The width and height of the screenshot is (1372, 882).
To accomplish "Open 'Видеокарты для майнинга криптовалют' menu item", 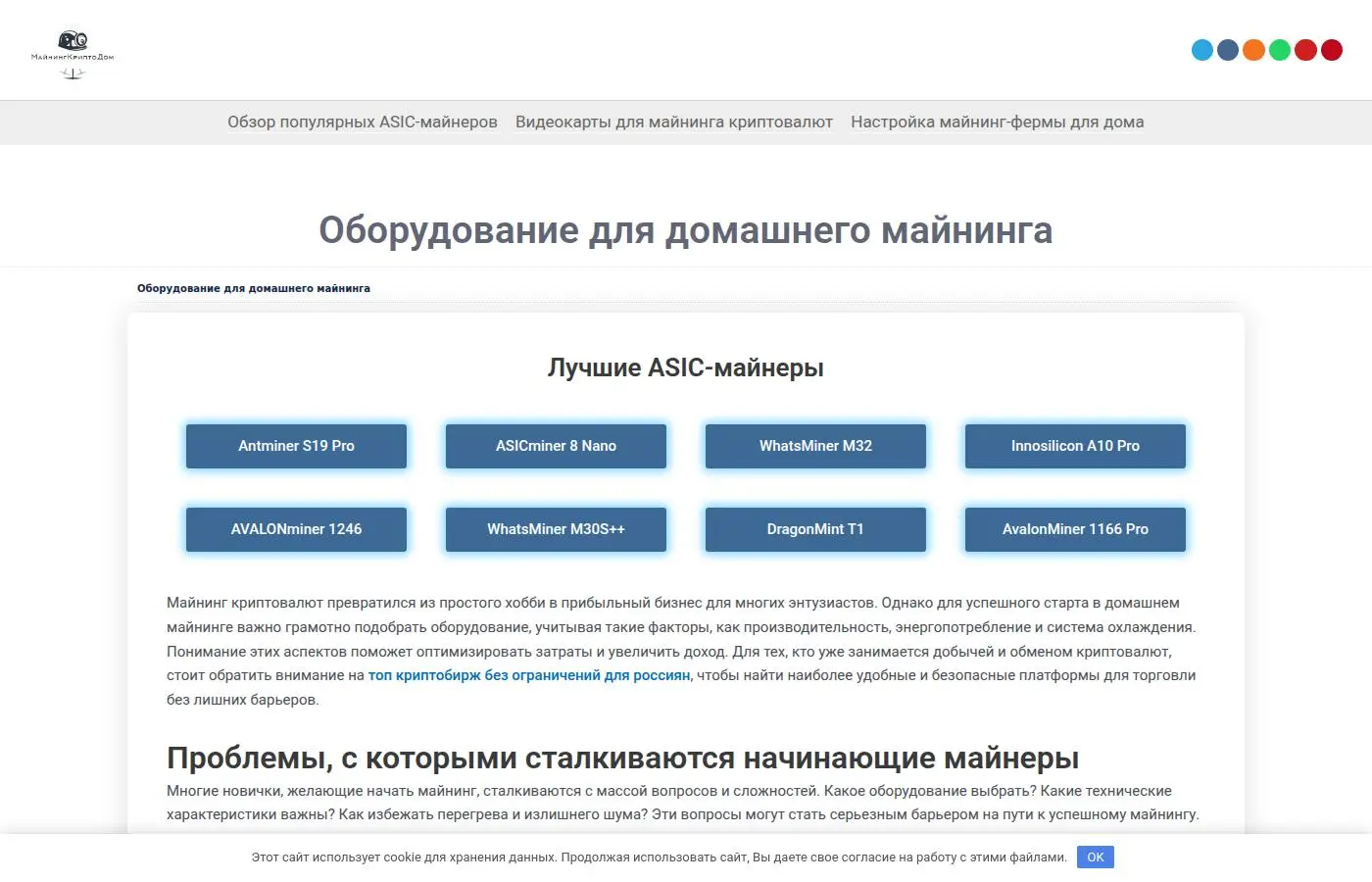I will pyautogui.click(x=674, y=122).
